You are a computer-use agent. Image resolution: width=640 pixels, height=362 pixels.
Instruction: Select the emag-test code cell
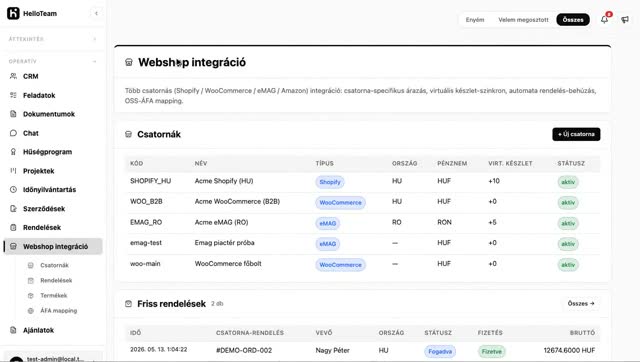146,243
